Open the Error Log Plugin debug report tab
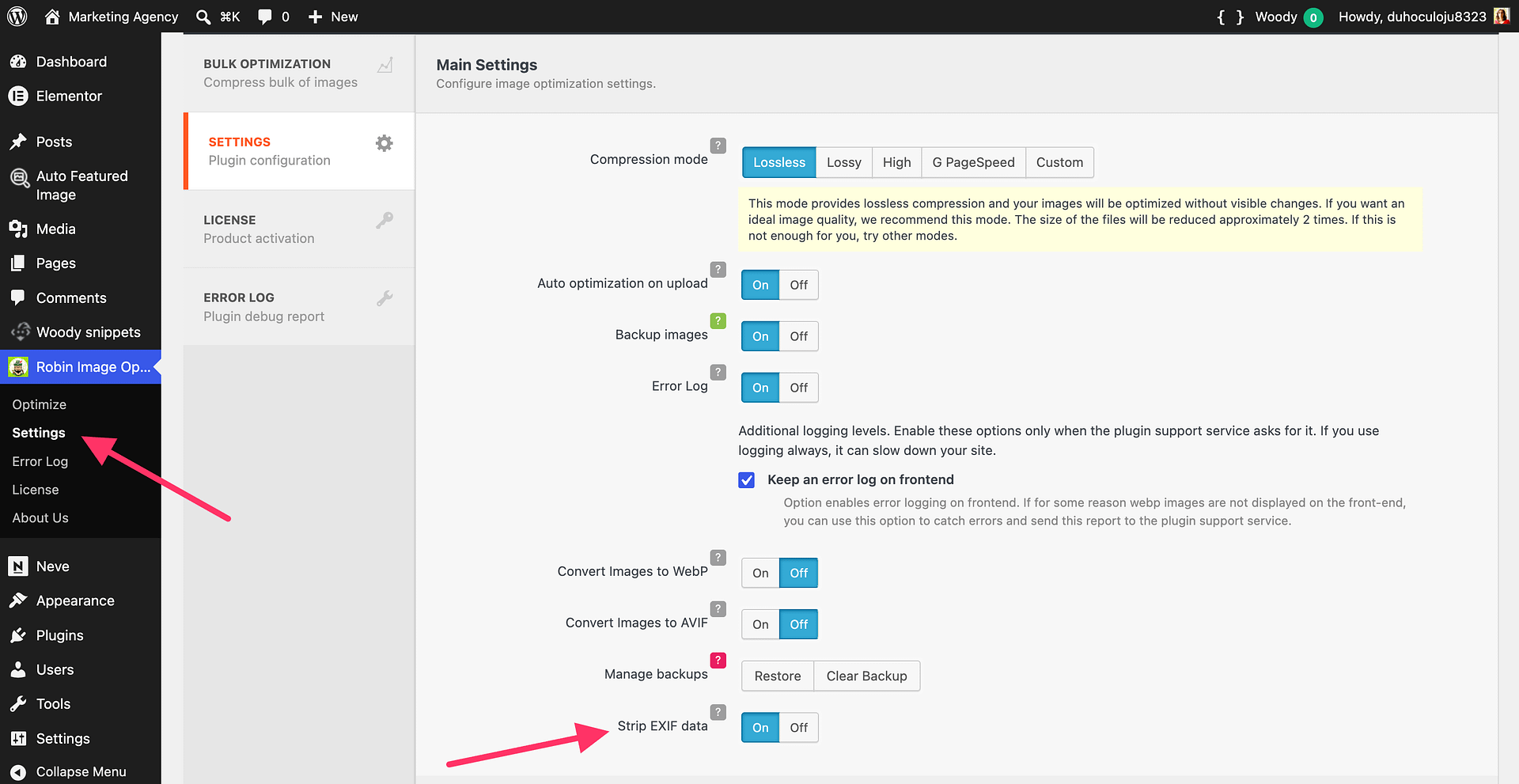 pyautogui.click(x=299, y=307)
